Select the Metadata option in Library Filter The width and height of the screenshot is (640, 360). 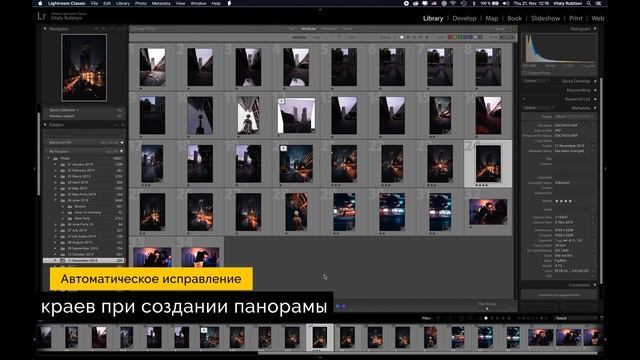coord(329,29)
